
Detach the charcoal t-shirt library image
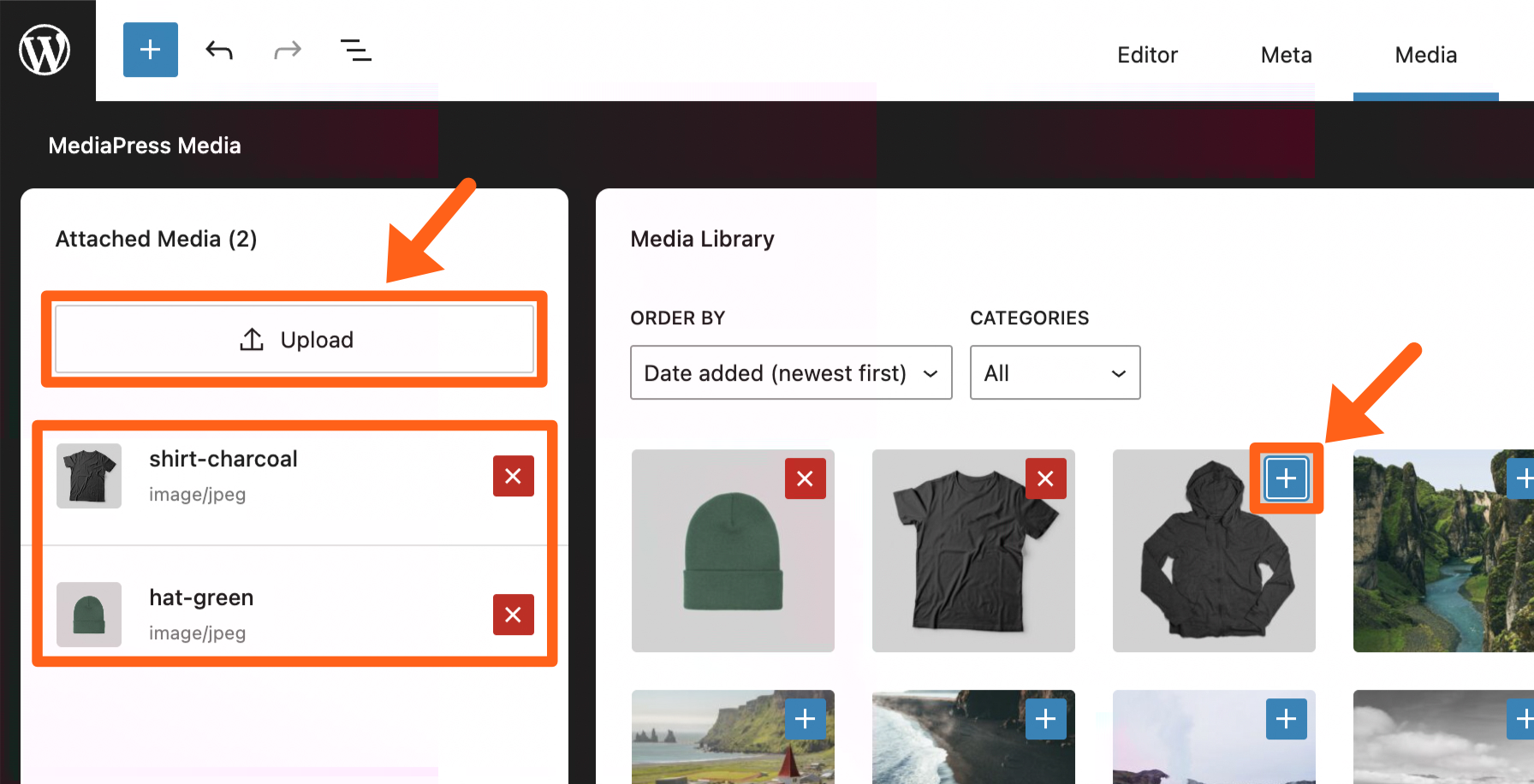(1045, 478)
